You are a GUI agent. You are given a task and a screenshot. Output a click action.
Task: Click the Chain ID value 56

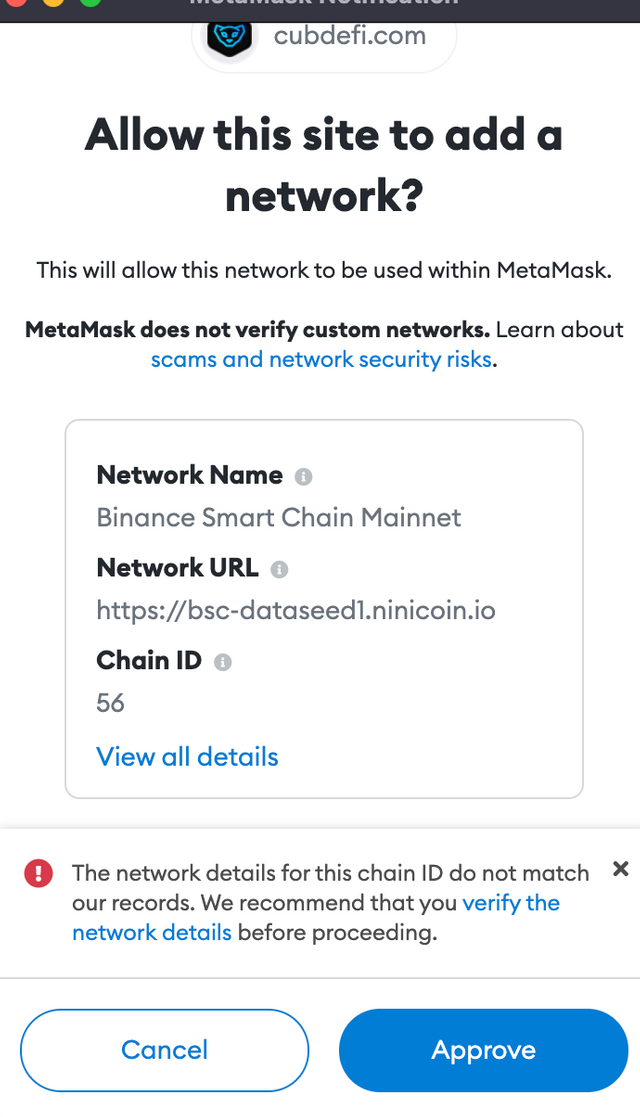pos(110,703)
